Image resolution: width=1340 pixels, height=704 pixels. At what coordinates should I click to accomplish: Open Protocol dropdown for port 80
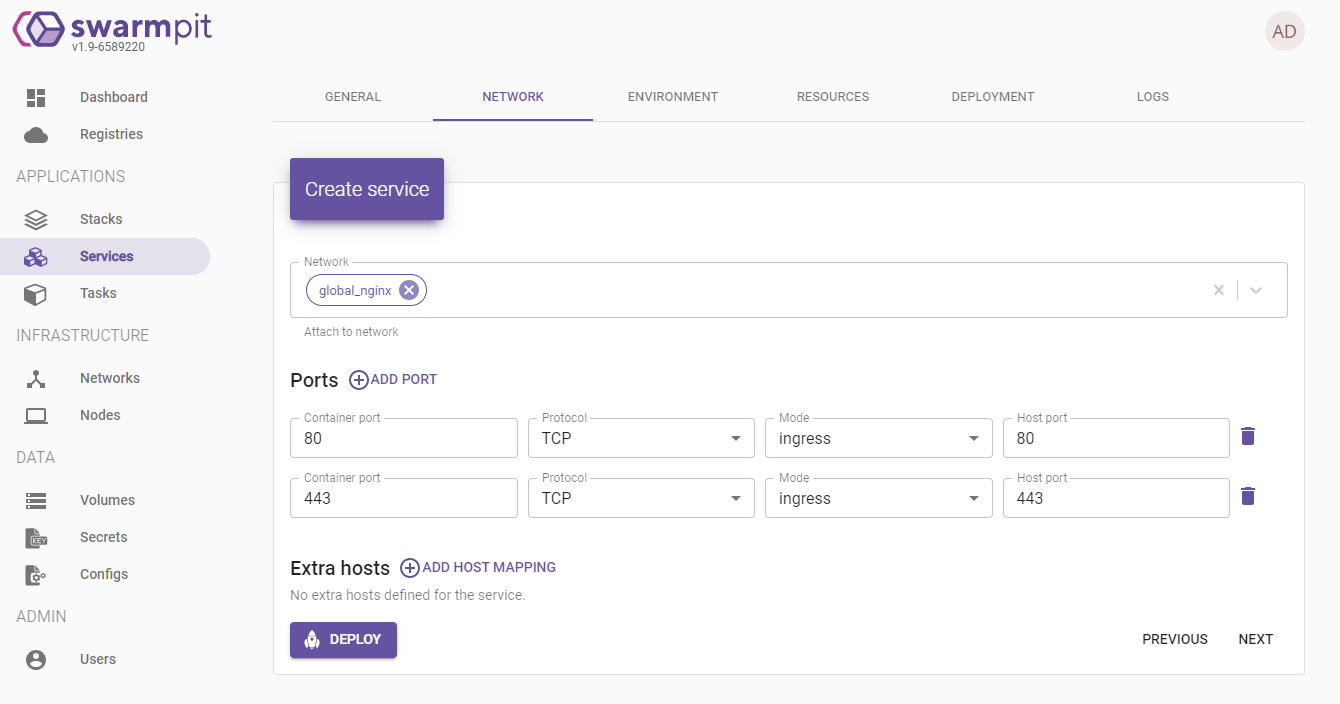coord(641,438)
